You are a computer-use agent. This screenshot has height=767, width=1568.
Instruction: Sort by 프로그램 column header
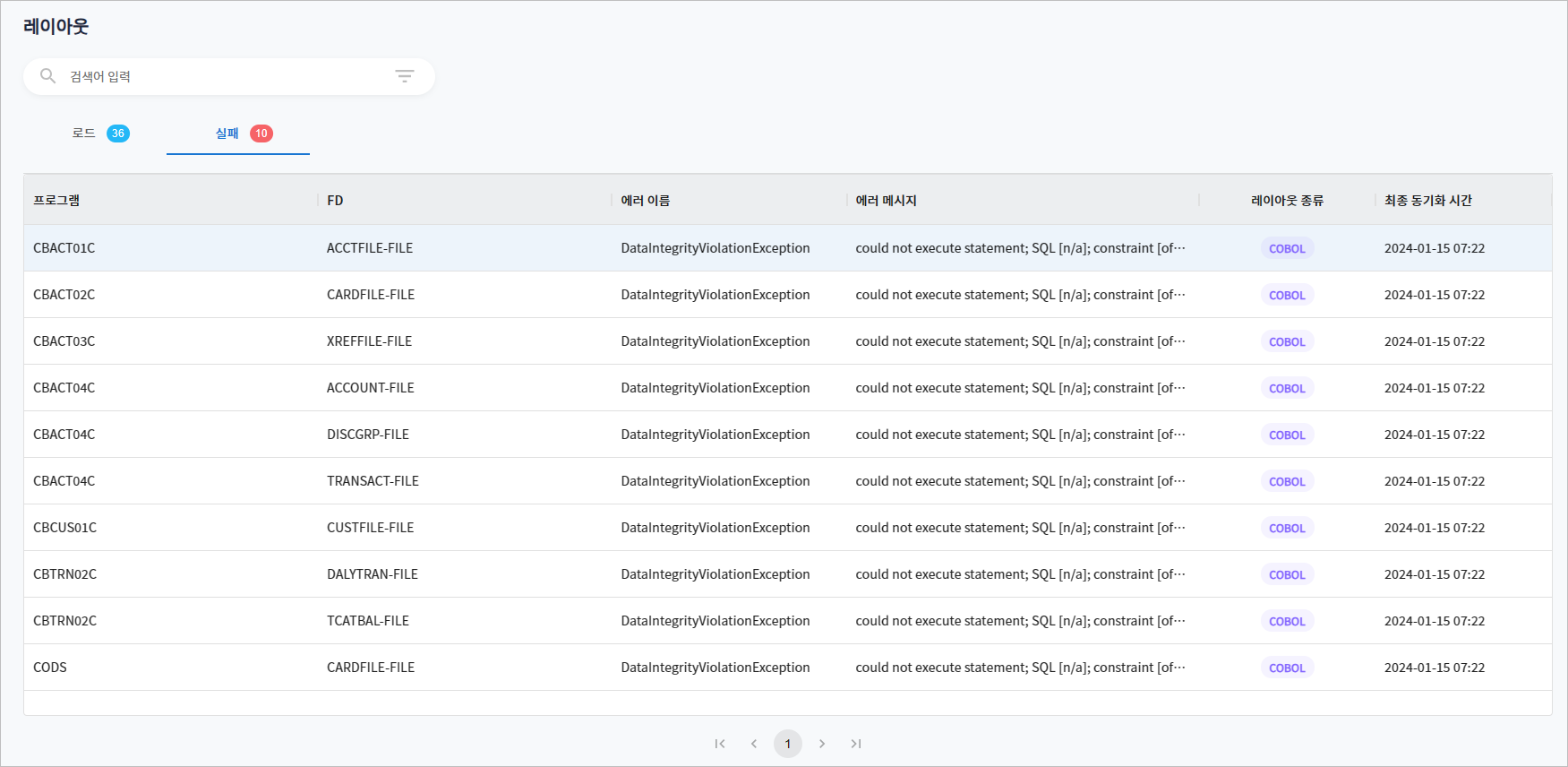click(x=56, y=201)
